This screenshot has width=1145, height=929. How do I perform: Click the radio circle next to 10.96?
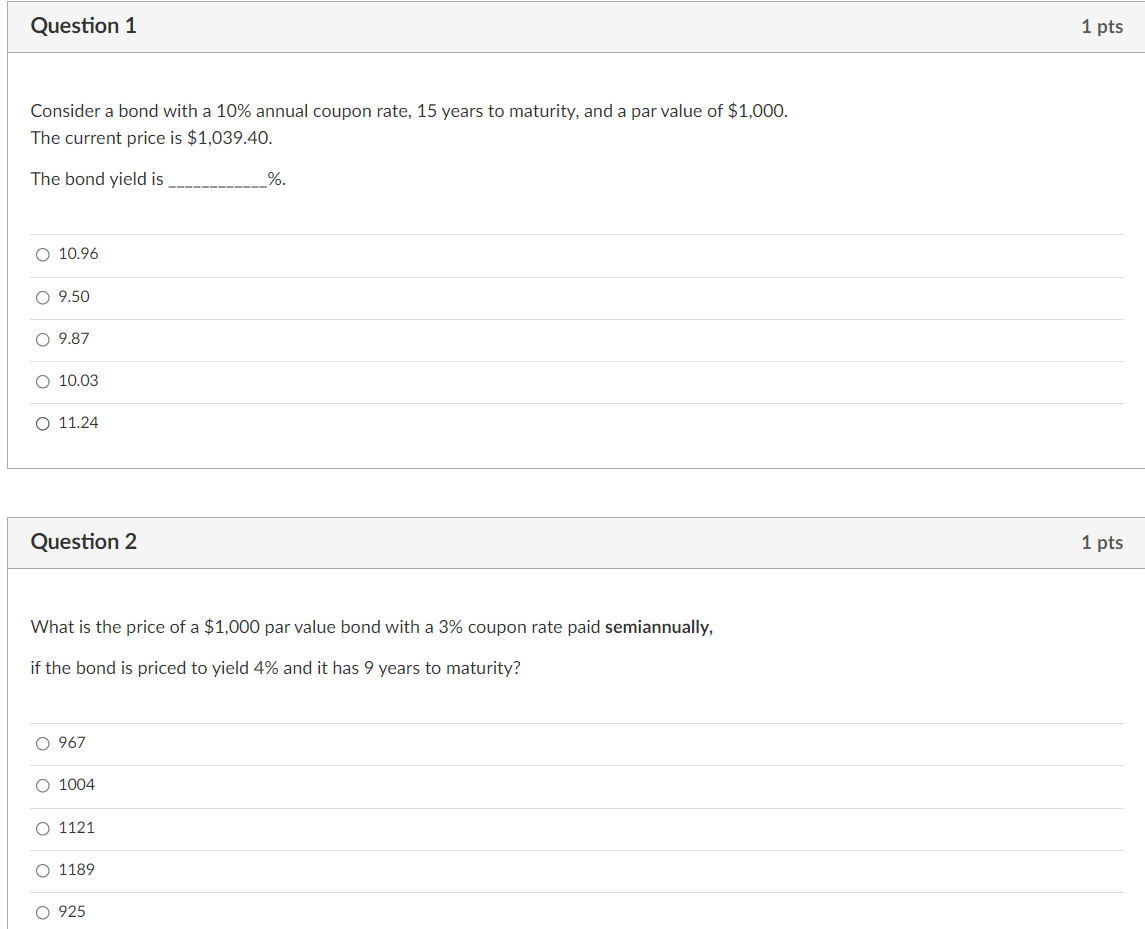(x=42, y=254)
